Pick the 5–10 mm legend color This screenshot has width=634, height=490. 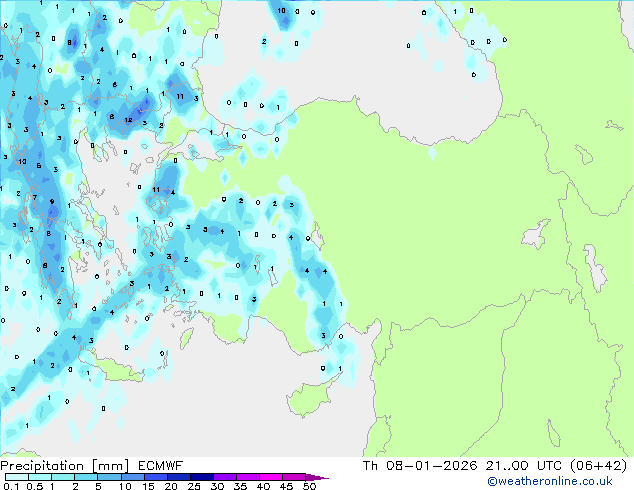[109, 477]
